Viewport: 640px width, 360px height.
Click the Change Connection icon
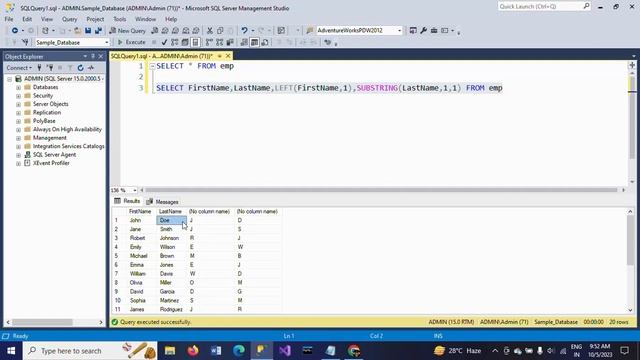25,42
